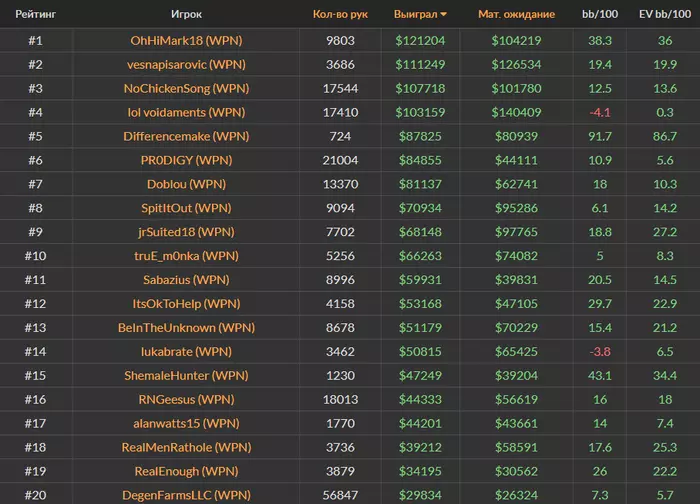
Task: Open player jrSuited18 (WPN)
Action: (186, 232)
